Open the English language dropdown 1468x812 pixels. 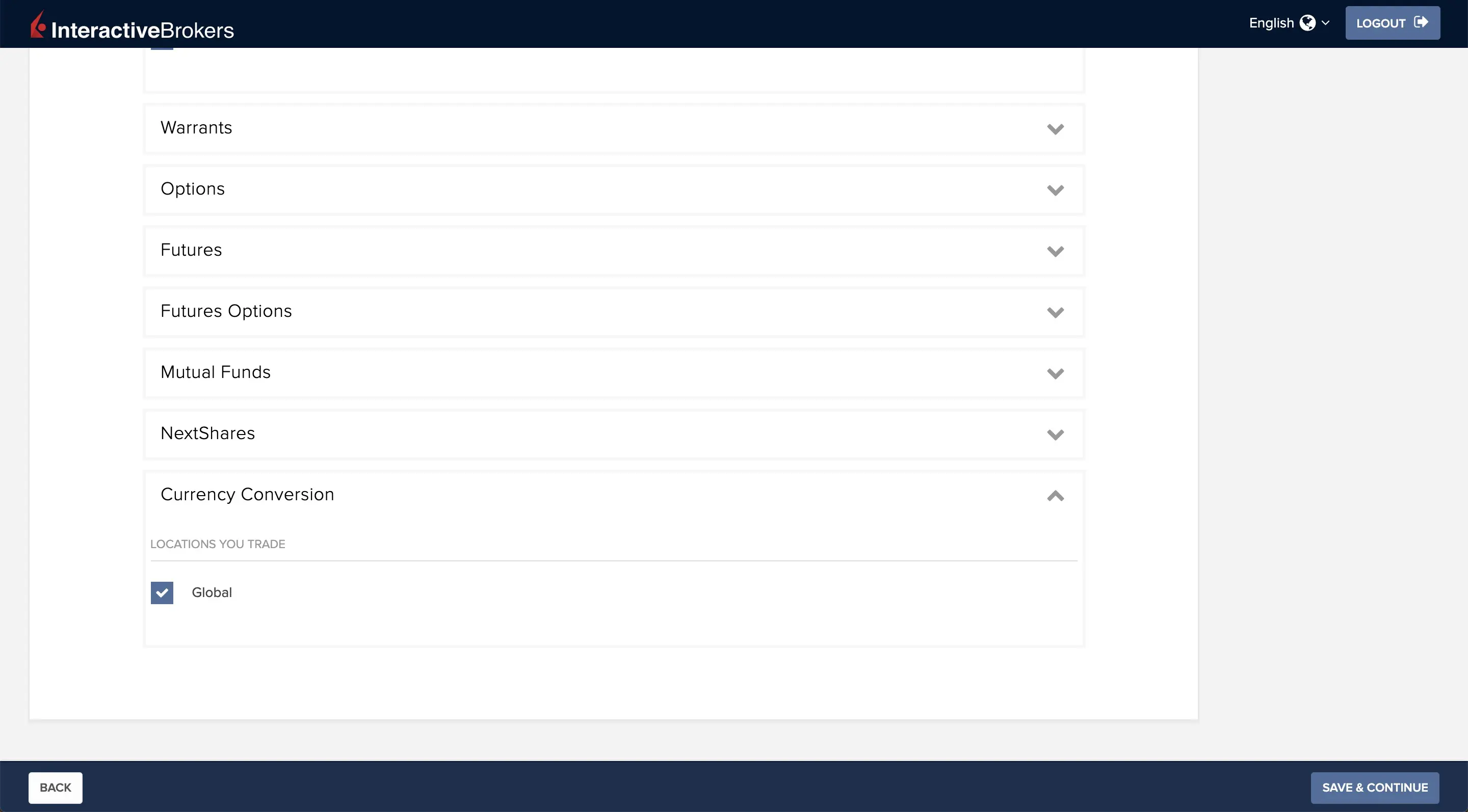tap(1289, 23)
